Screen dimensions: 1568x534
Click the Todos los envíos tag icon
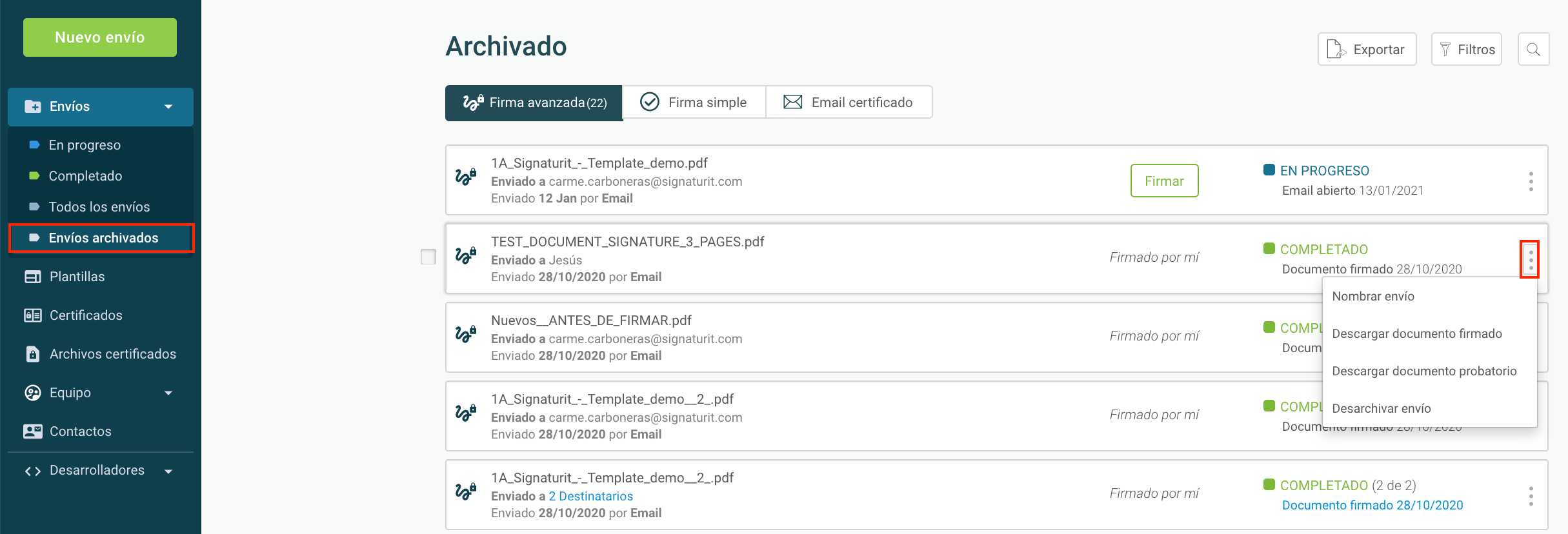coord(35,207)
